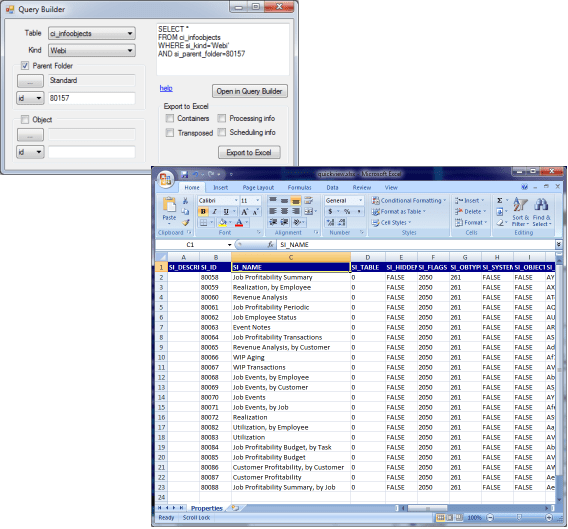Select the Properties sheet tab
Screen dimensions: 568x529
click(x=206, y=508)
